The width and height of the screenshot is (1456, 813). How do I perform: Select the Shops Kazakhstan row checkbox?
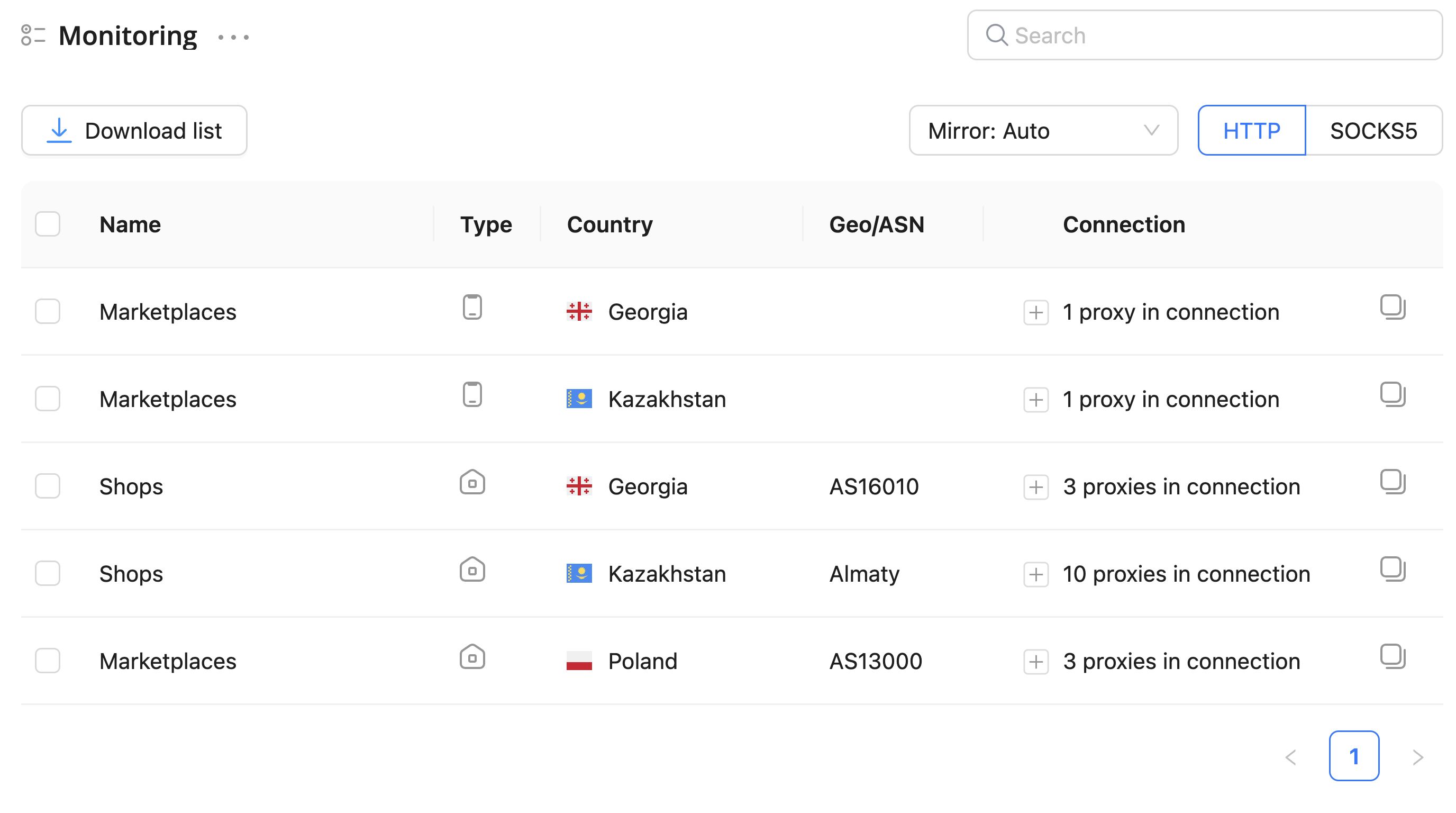pyautogui.click(x=48, y=573)
